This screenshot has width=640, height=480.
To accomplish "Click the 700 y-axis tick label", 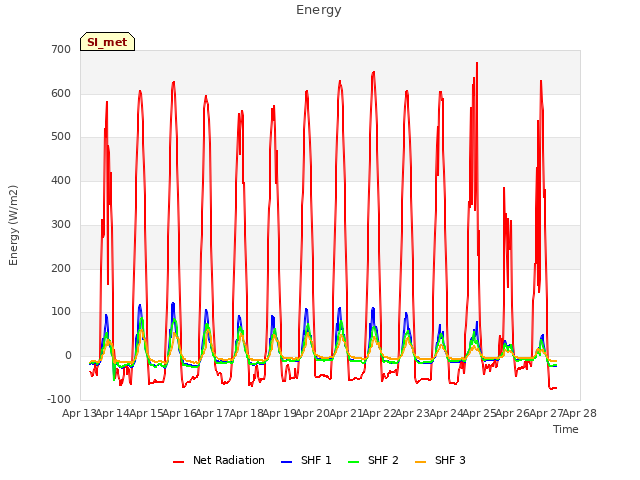I will pos(61,49).
